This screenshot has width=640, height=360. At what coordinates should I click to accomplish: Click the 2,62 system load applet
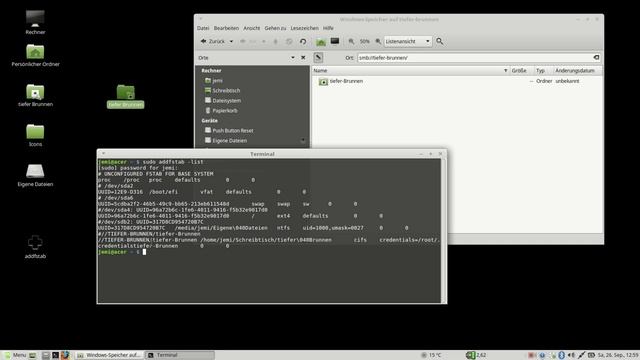click(476, 355)
